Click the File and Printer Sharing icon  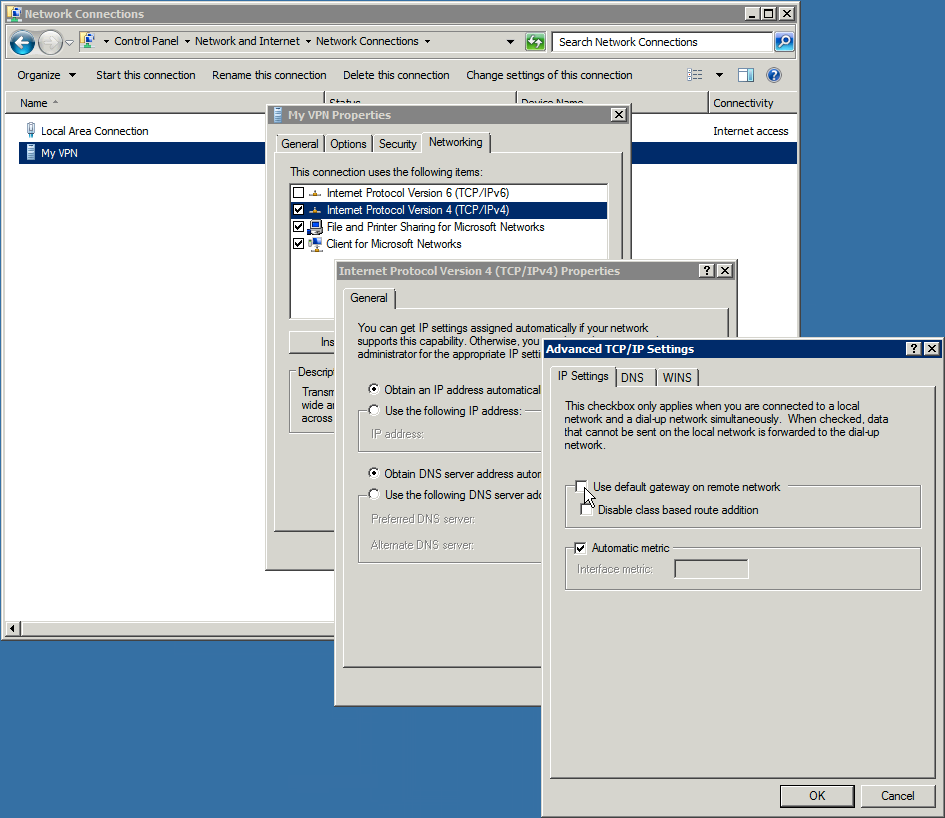click(x=315, y=227)
